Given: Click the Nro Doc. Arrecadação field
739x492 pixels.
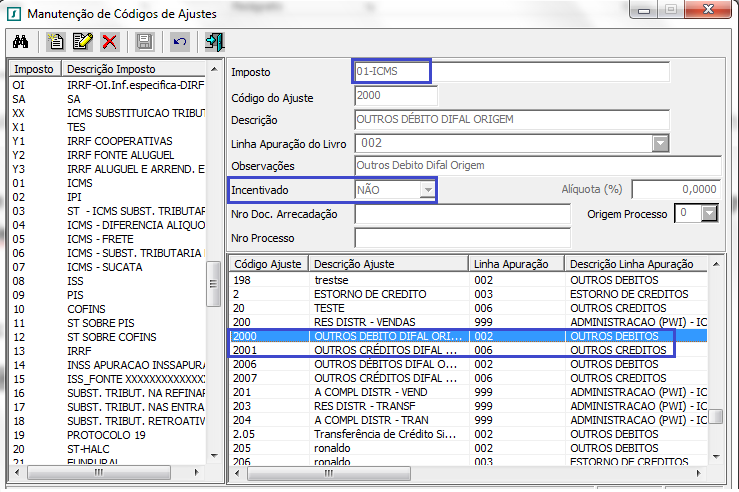Looking at the screenshot, I should (x=462, y=214).
